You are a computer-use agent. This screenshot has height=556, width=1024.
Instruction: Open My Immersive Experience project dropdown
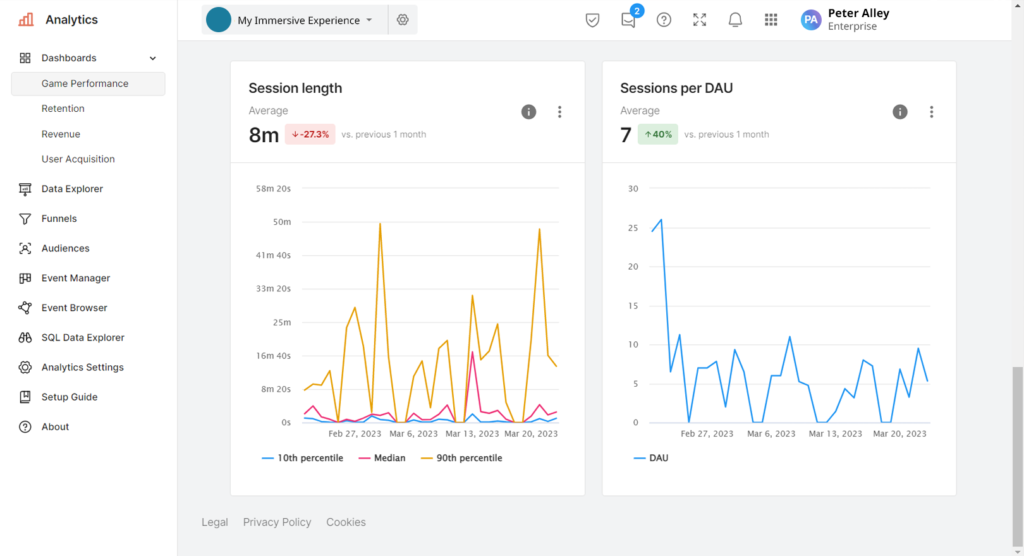tap(295, 20)
